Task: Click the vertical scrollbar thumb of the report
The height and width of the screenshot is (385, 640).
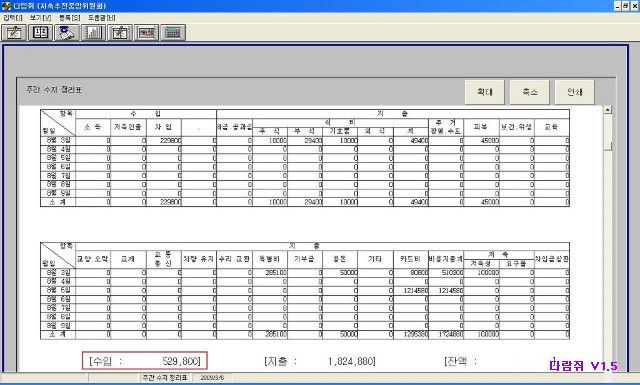Action: (x=608, y=146)
